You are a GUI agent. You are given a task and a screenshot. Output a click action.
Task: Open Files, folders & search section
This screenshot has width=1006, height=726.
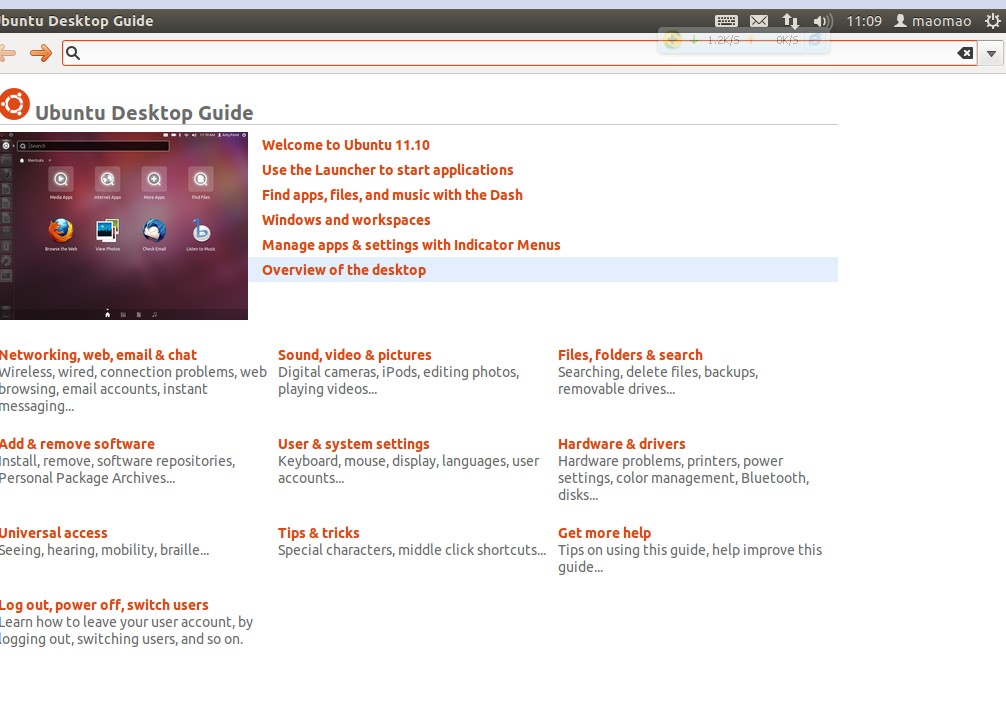click(x=630, y=355)
